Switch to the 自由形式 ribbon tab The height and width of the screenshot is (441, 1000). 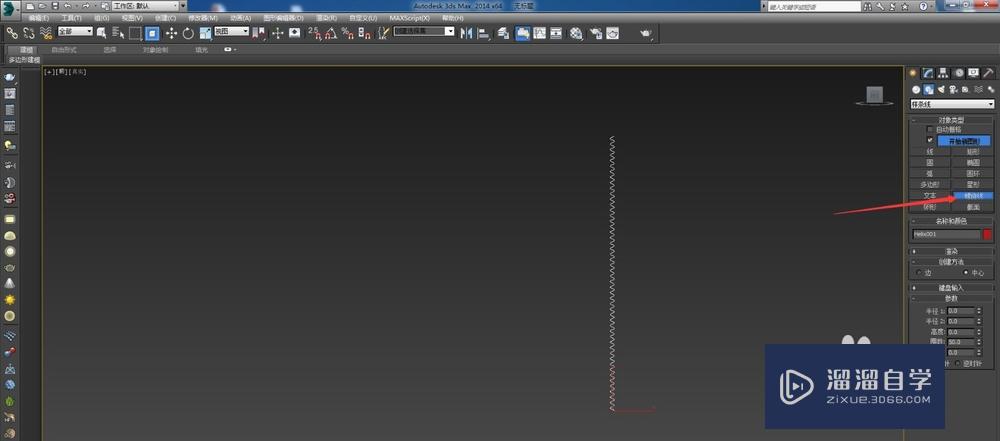click(64, 49)
